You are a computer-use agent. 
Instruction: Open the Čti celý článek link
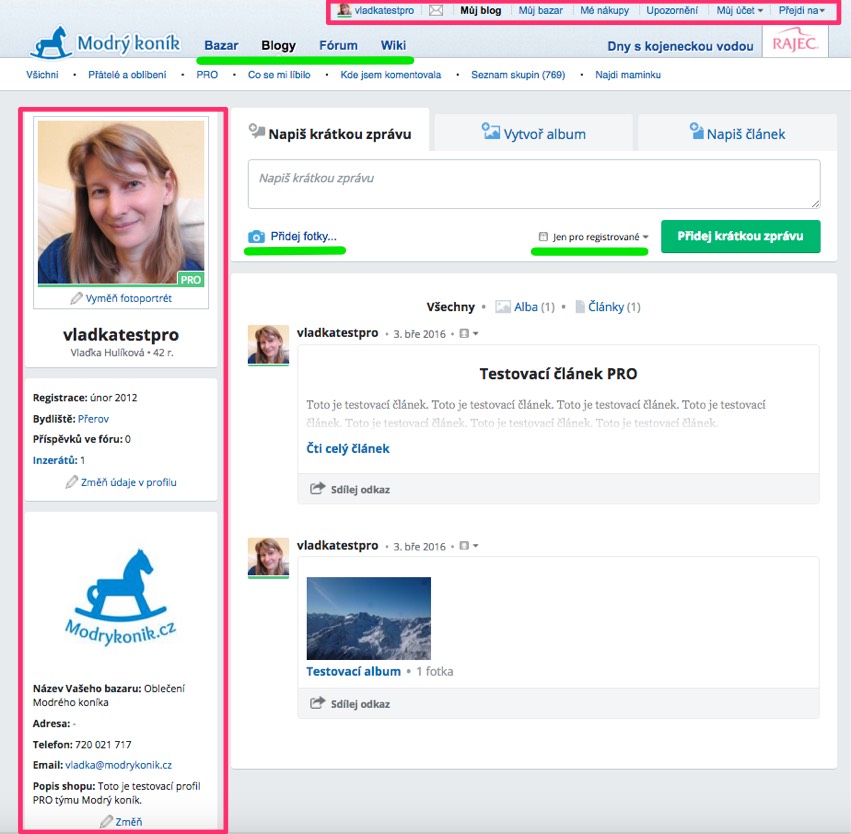click(347, 448)
